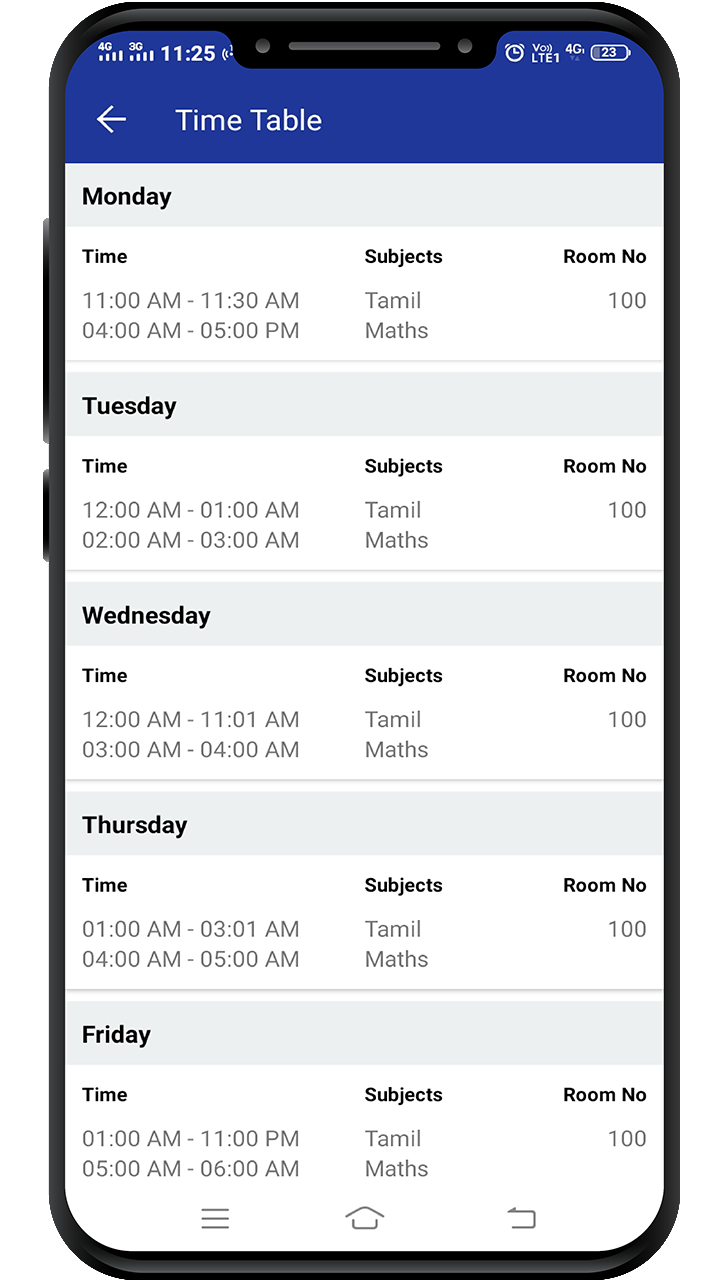Tap Friday's 01:00 AM - 11:00 PM slot
This screenshot has height=1280, width=720.
190,1138
